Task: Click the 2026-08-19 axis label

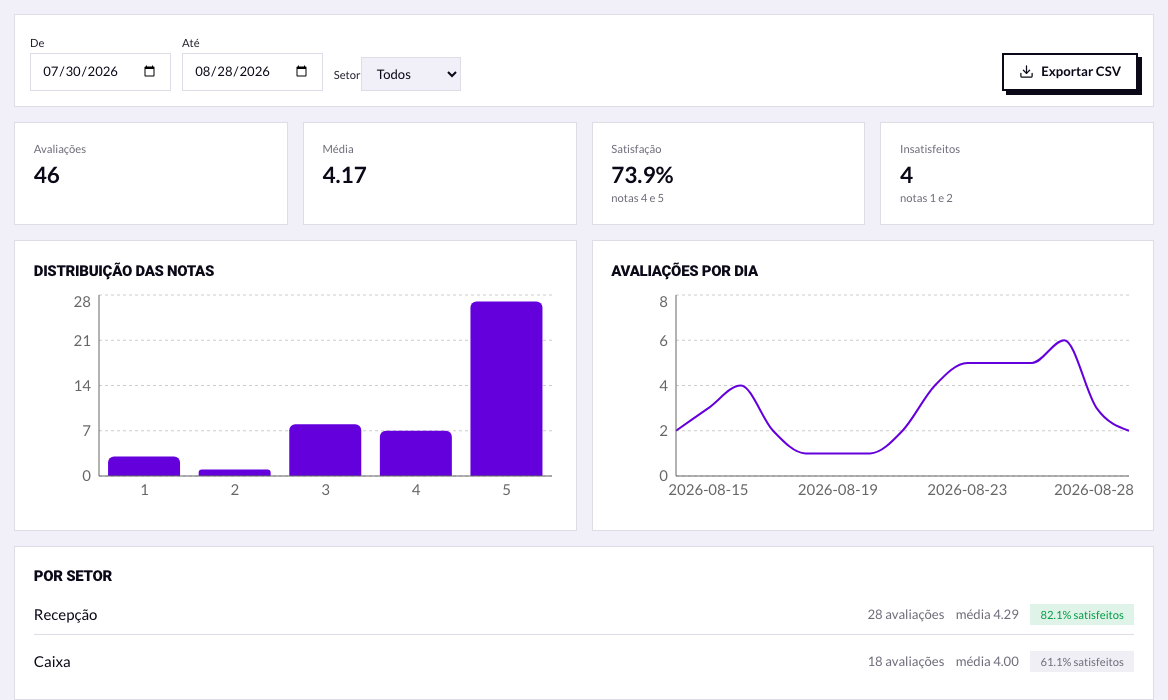Action: point(838,490)
